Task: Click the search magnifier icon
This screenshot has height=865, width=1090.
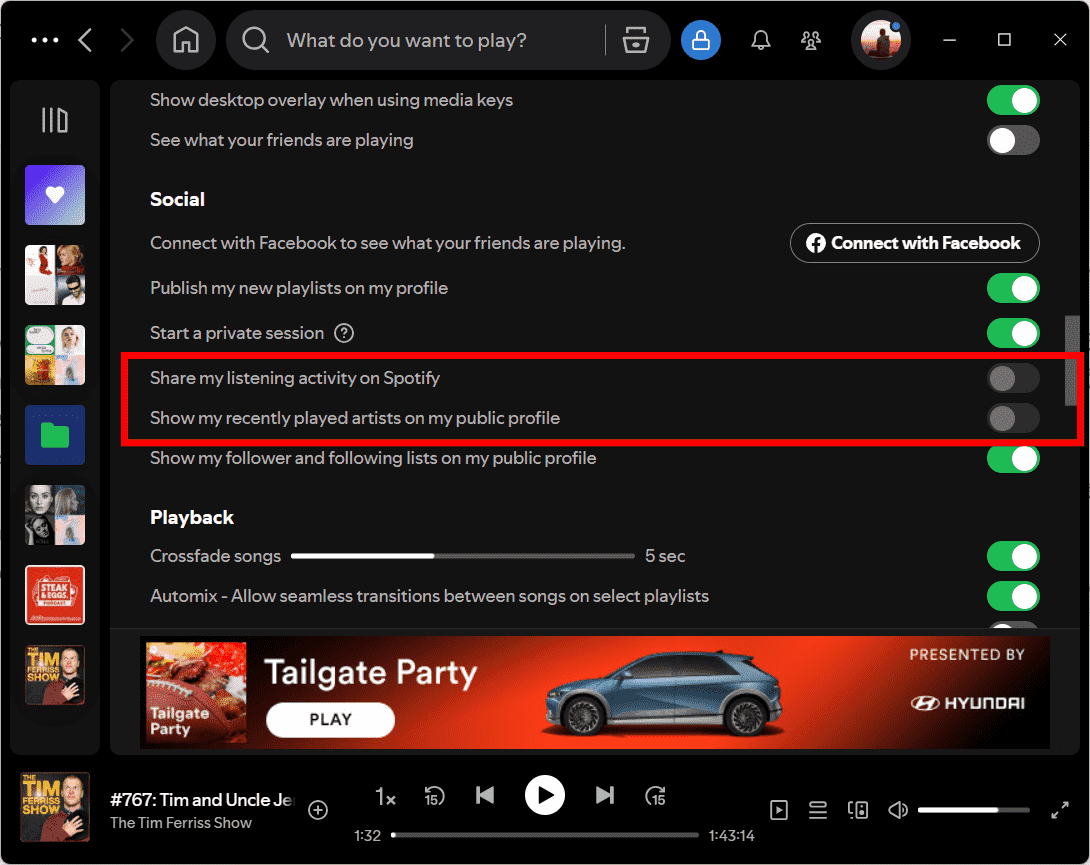Action: [x=255, y=40]
